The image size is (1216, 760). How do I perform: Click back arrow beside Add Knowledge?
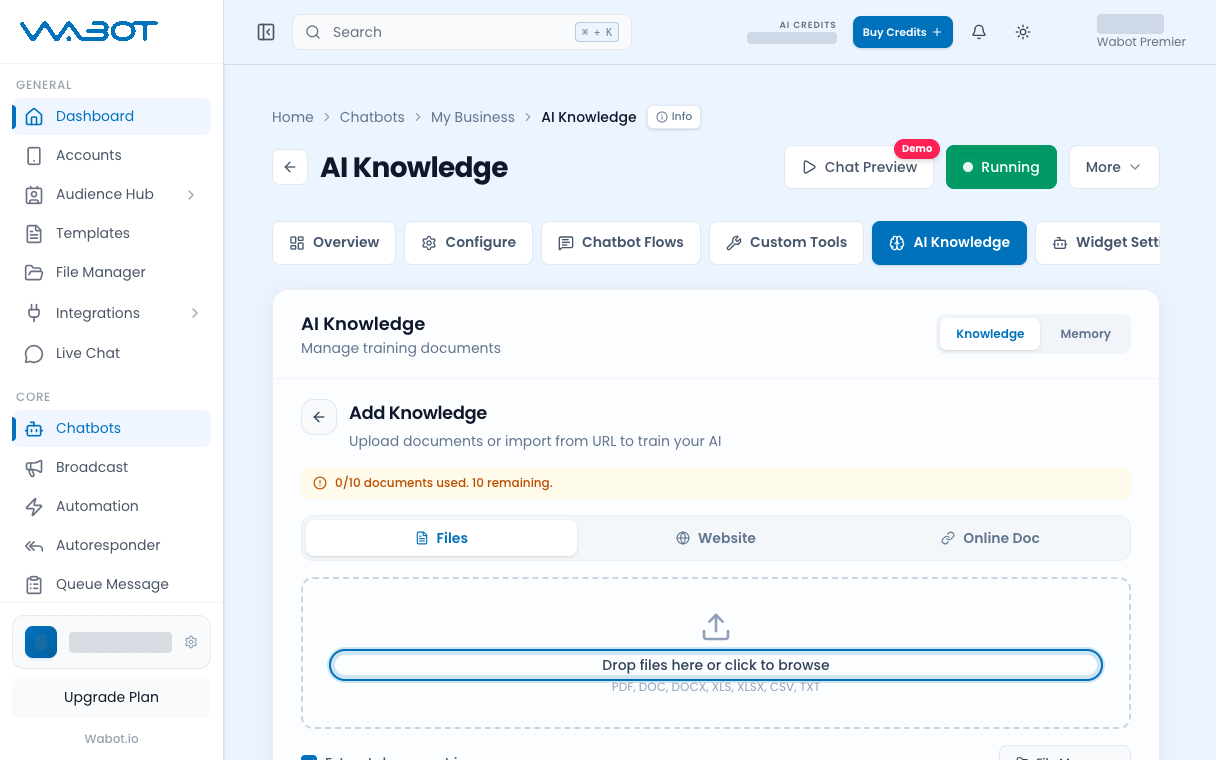[x=319, y=417]
